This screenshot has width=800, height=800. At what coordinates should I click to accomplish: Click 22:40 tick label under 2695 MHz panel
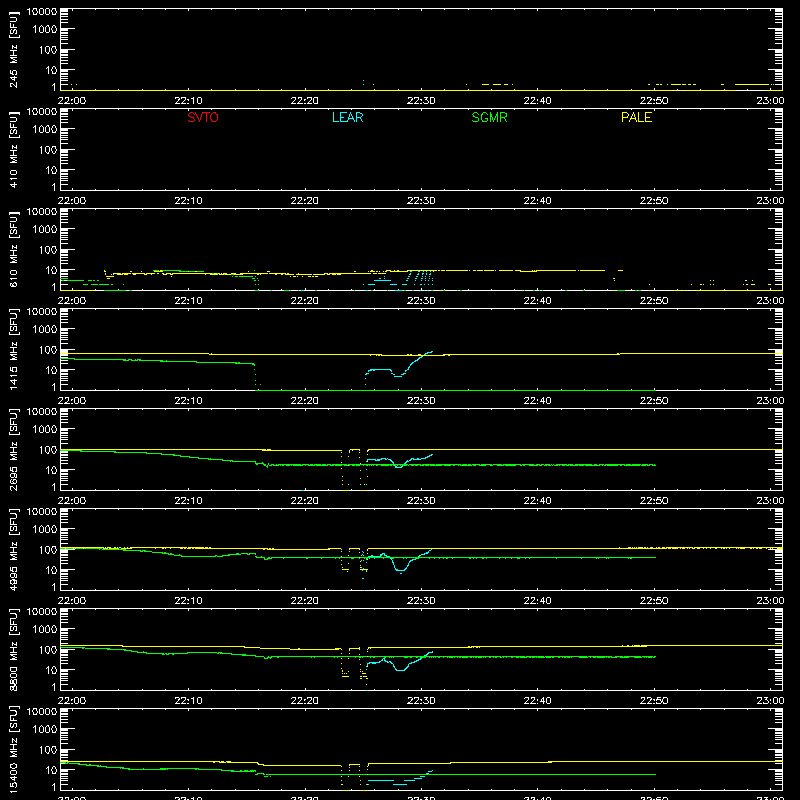(537, 501)
